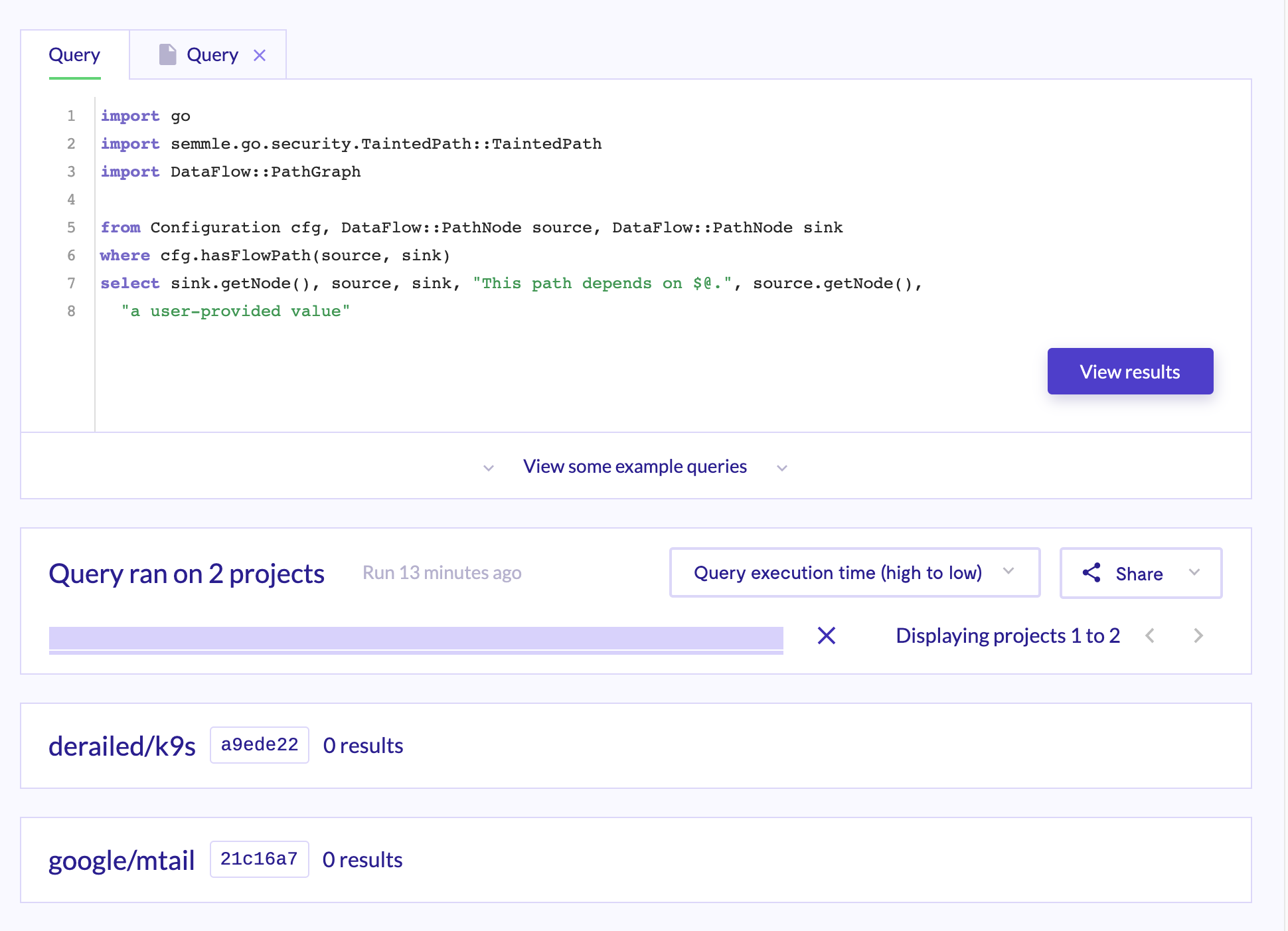1288x931 pixels.
Task: Go to next projects page arrow
Action: click(x=1198, y=635)
